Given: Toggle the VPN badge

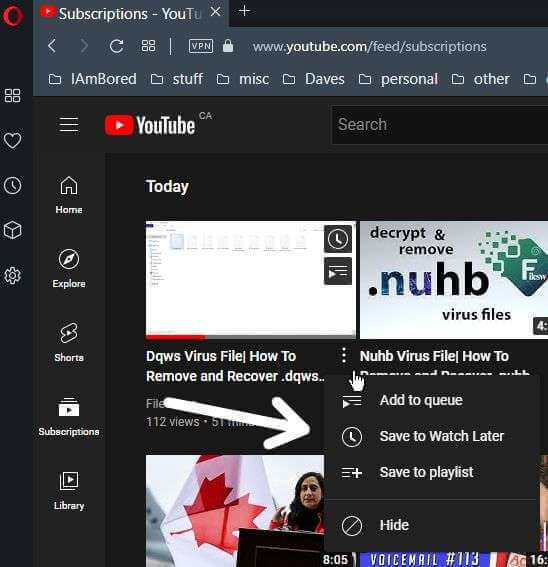Looking at the screenshot, I should (x=201, y=46).
